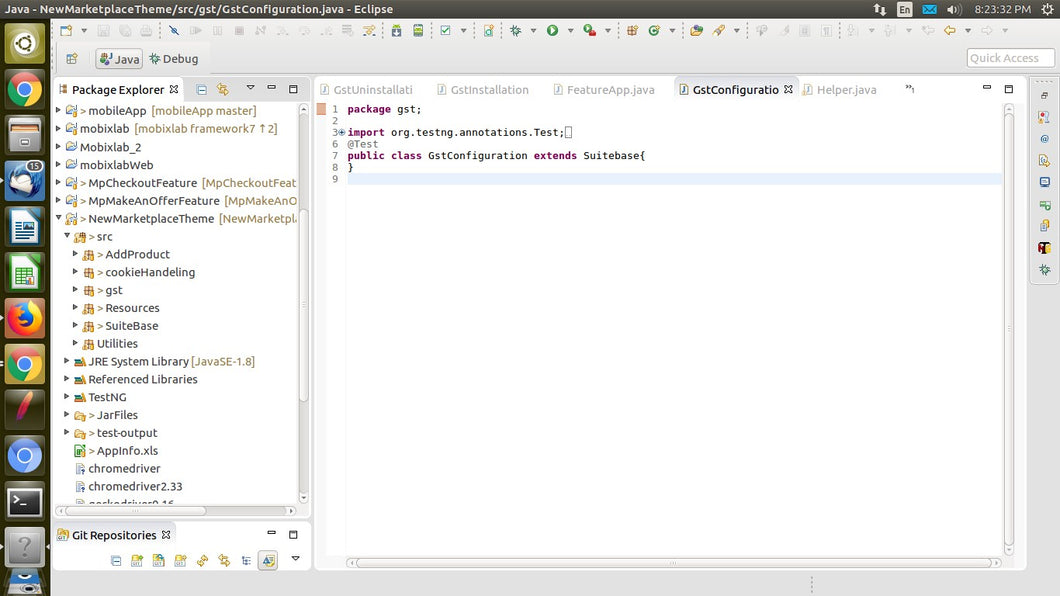Click the Package Explorer vertical scrollbar
The width and height of the screenshot is (1060, 596).
click(304, 300)
